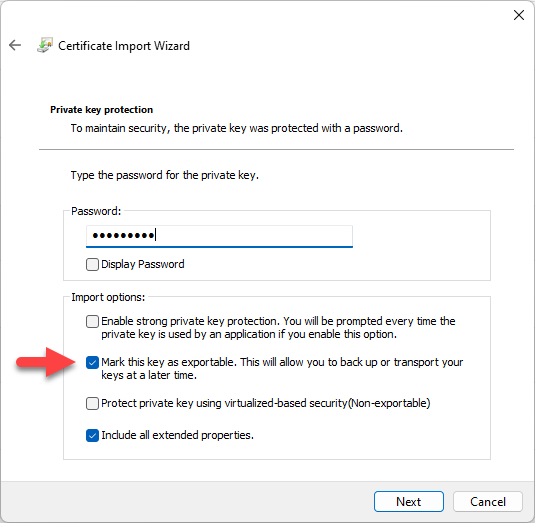Click the 'Password:' group label
535x523 pixels.
(x=96, y=211)
